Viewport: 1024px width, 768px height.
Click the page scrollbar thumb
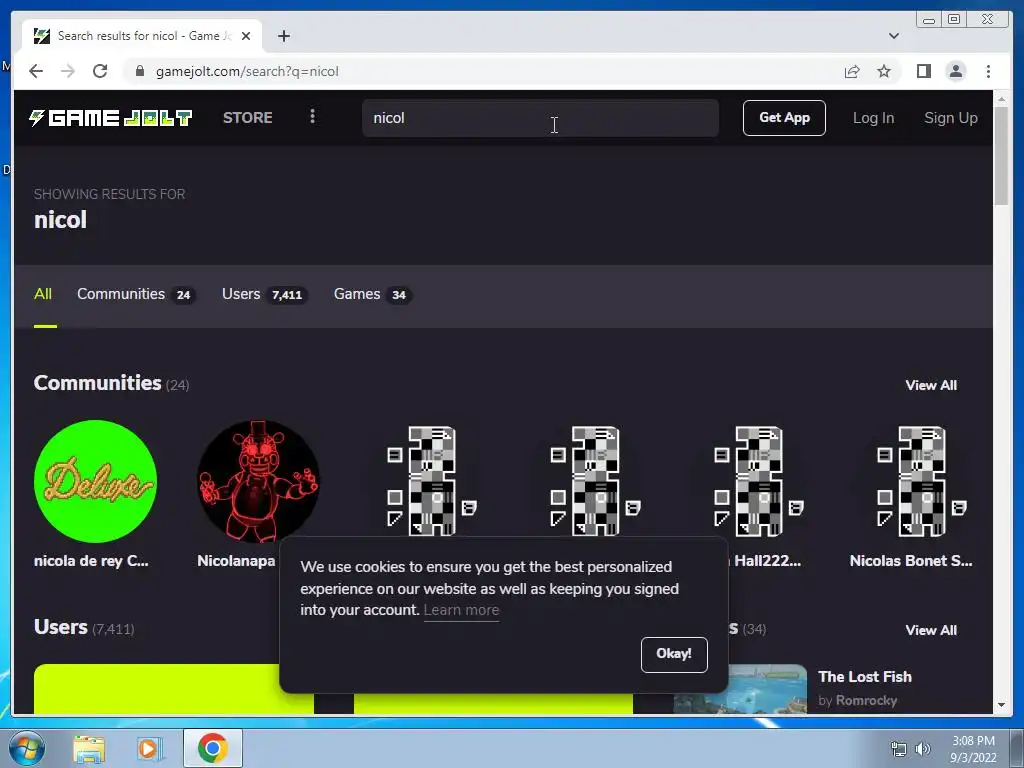1000,158
